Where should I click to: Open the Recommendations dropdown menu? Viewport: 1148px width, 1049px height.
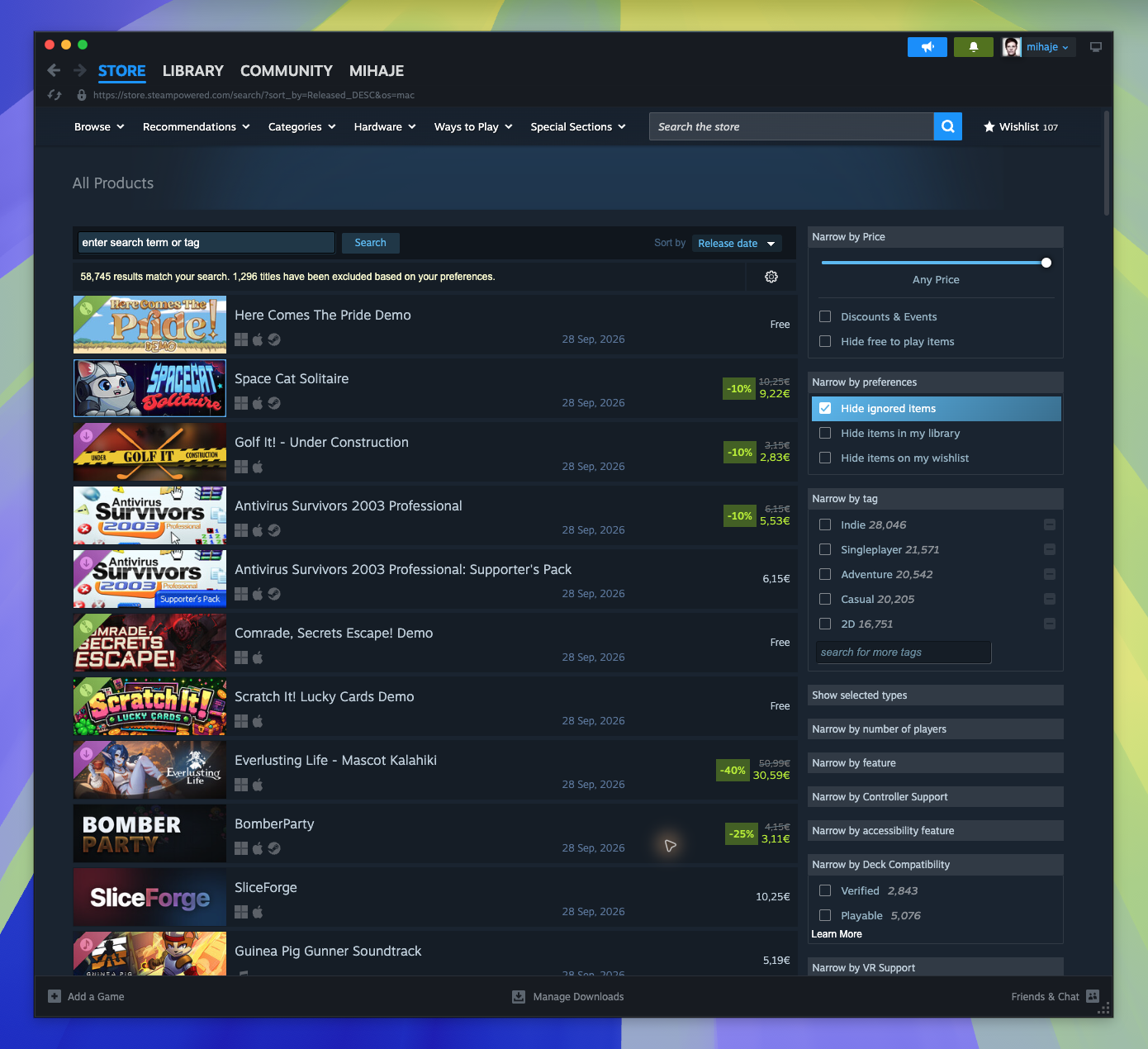[197, 126]
